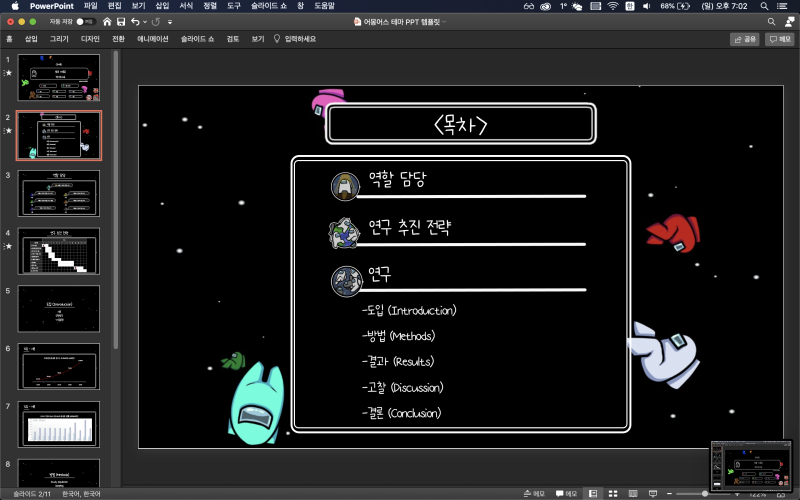Click the slide panel vertical scrollbar
The width and height of the screenshot is (800, 500).
[116, 200]
